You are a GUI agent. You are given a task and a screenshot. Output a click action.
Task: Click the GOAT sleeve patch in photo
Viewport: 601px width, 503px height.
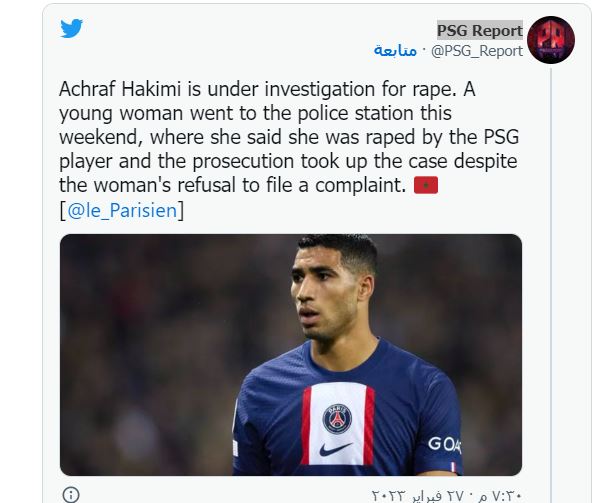pos(445,444)
